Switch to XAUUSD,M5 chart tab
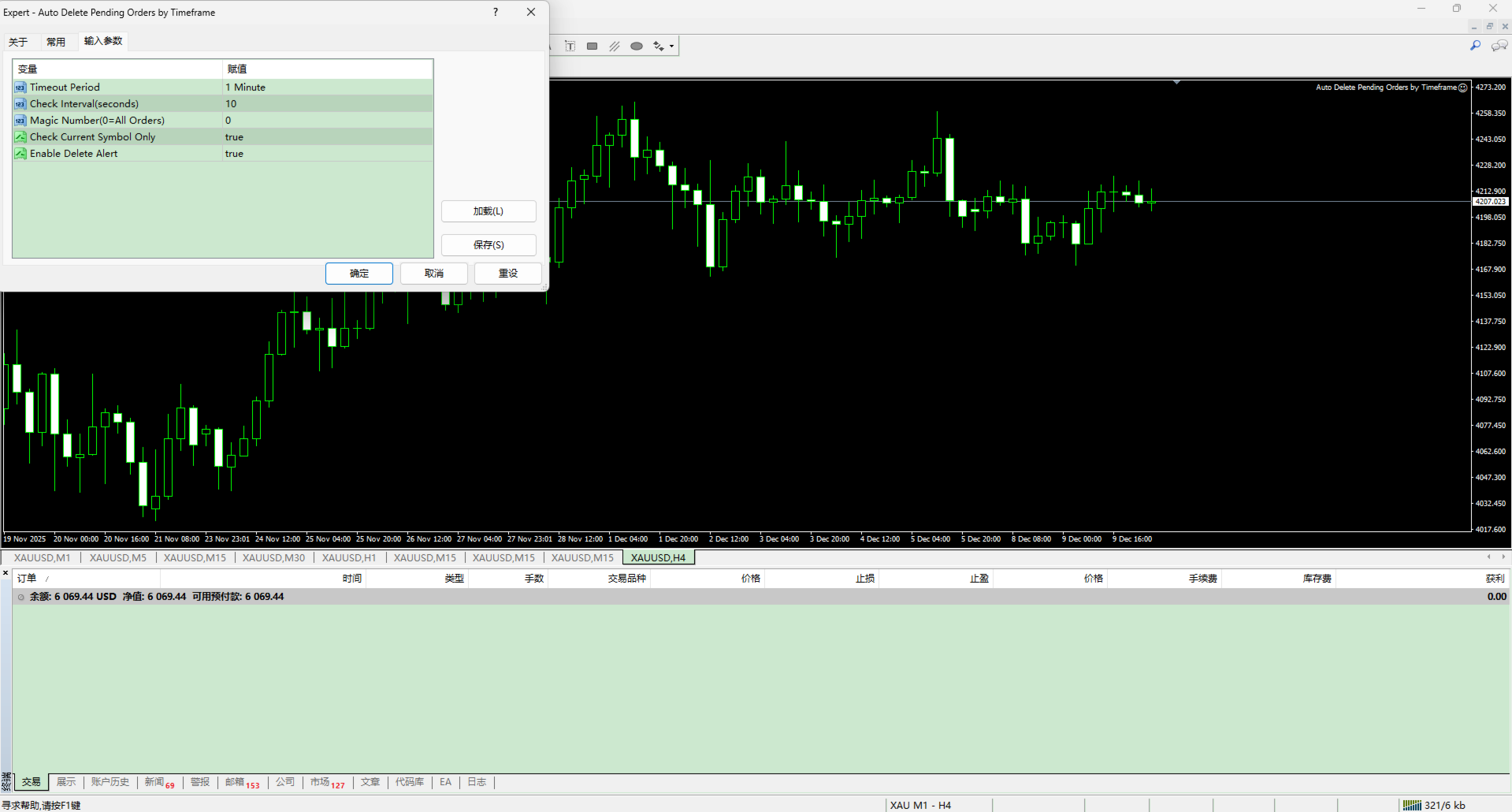The width and height of the screenshot is (1512, 812). 118,557
